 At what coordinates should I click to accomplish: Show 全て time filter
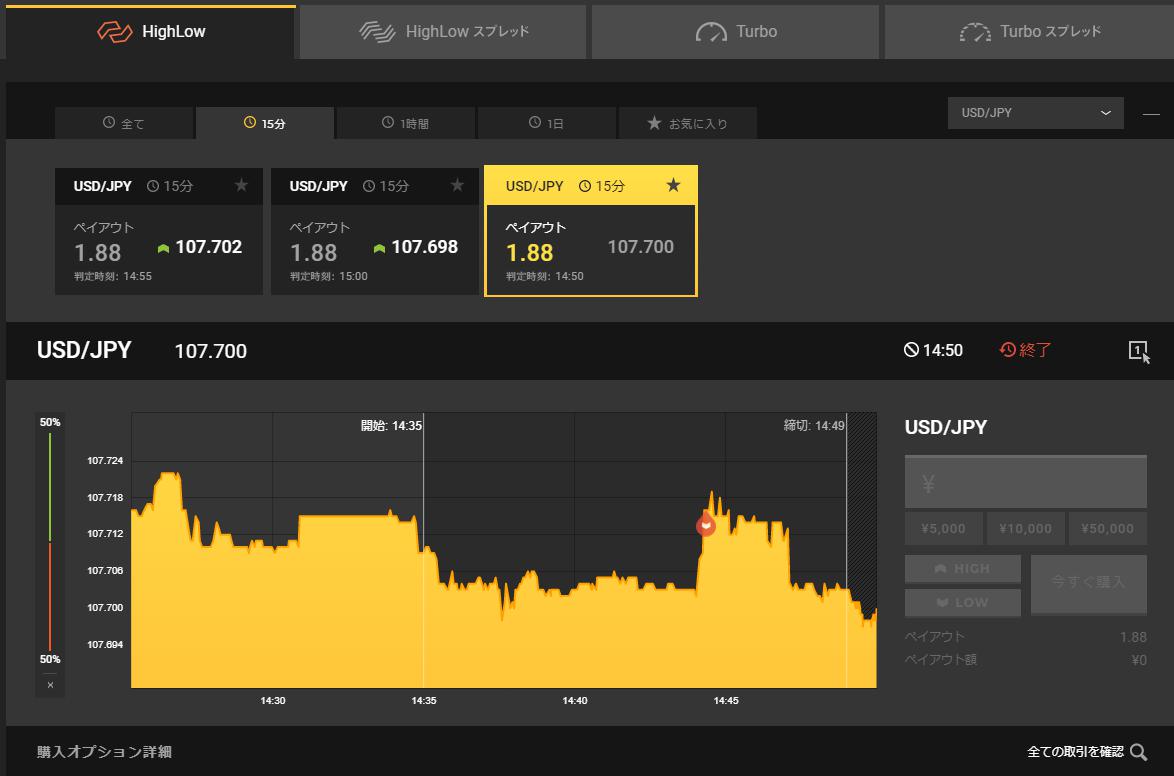tap(124, 123)
